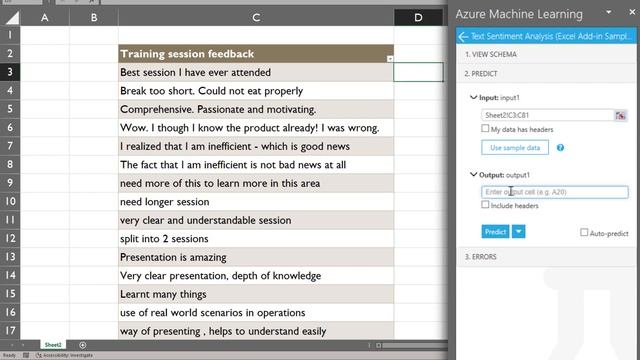Add a new sheet with plus icon
Viewport: 640px width, 360px height.
click(82, 345)
